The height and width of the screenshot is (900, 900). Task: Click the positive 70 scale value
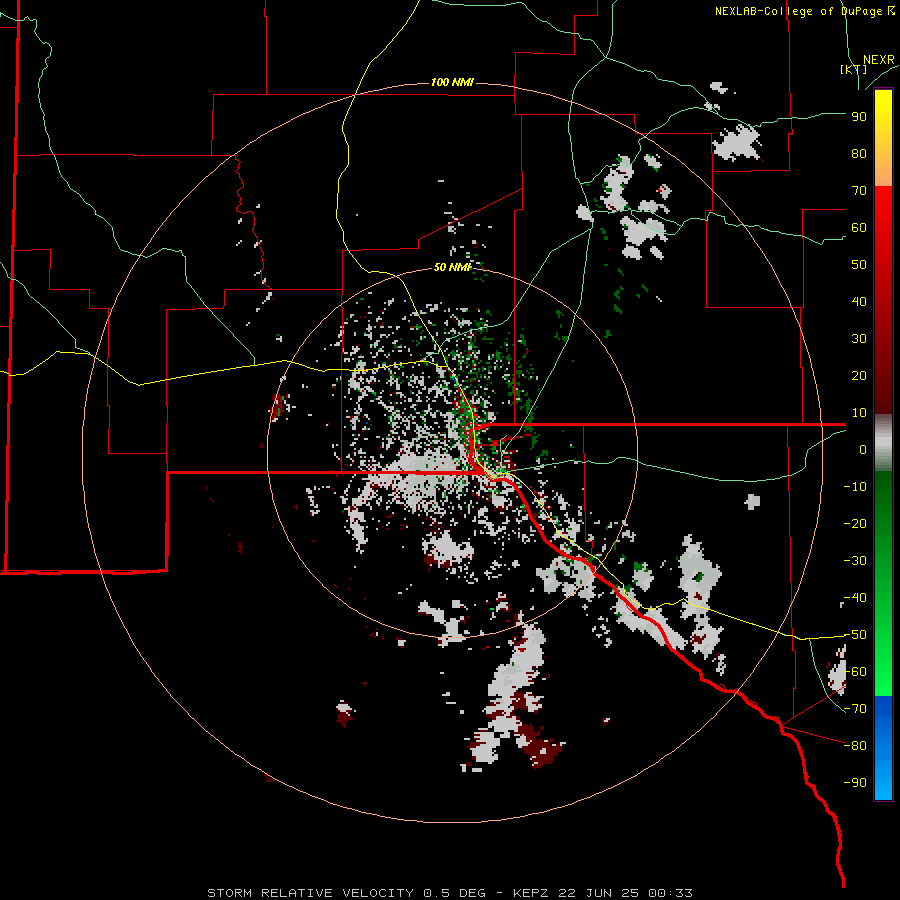[x=859, y=191]
